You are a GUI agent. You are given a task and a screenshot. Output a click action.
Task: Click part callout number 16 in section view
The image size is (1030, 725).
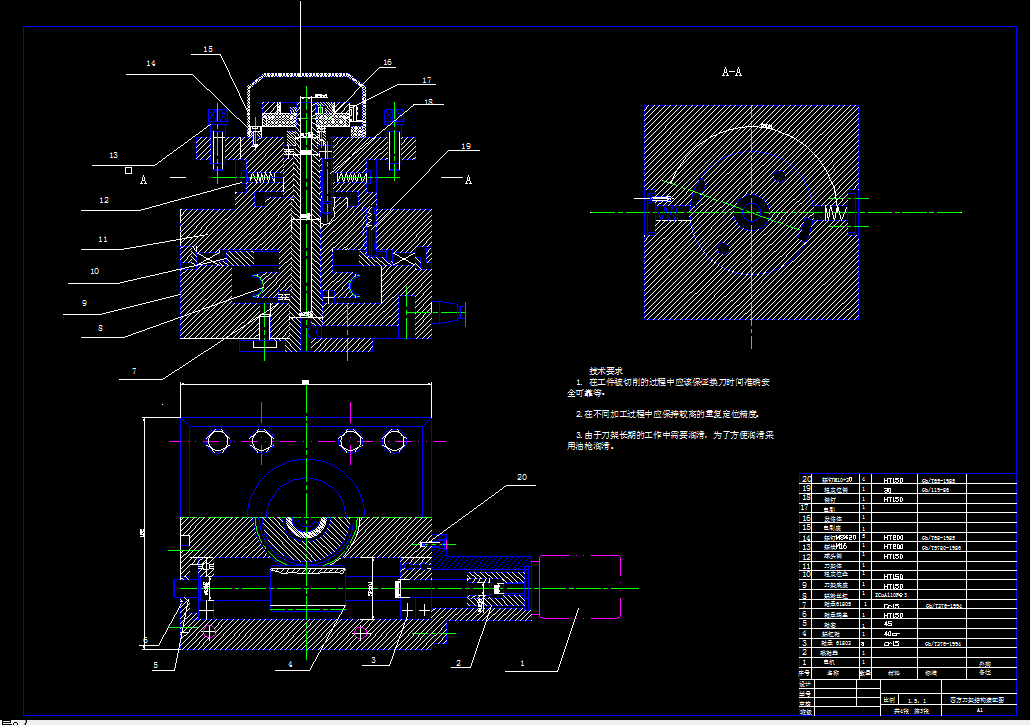tap(388, 62)
